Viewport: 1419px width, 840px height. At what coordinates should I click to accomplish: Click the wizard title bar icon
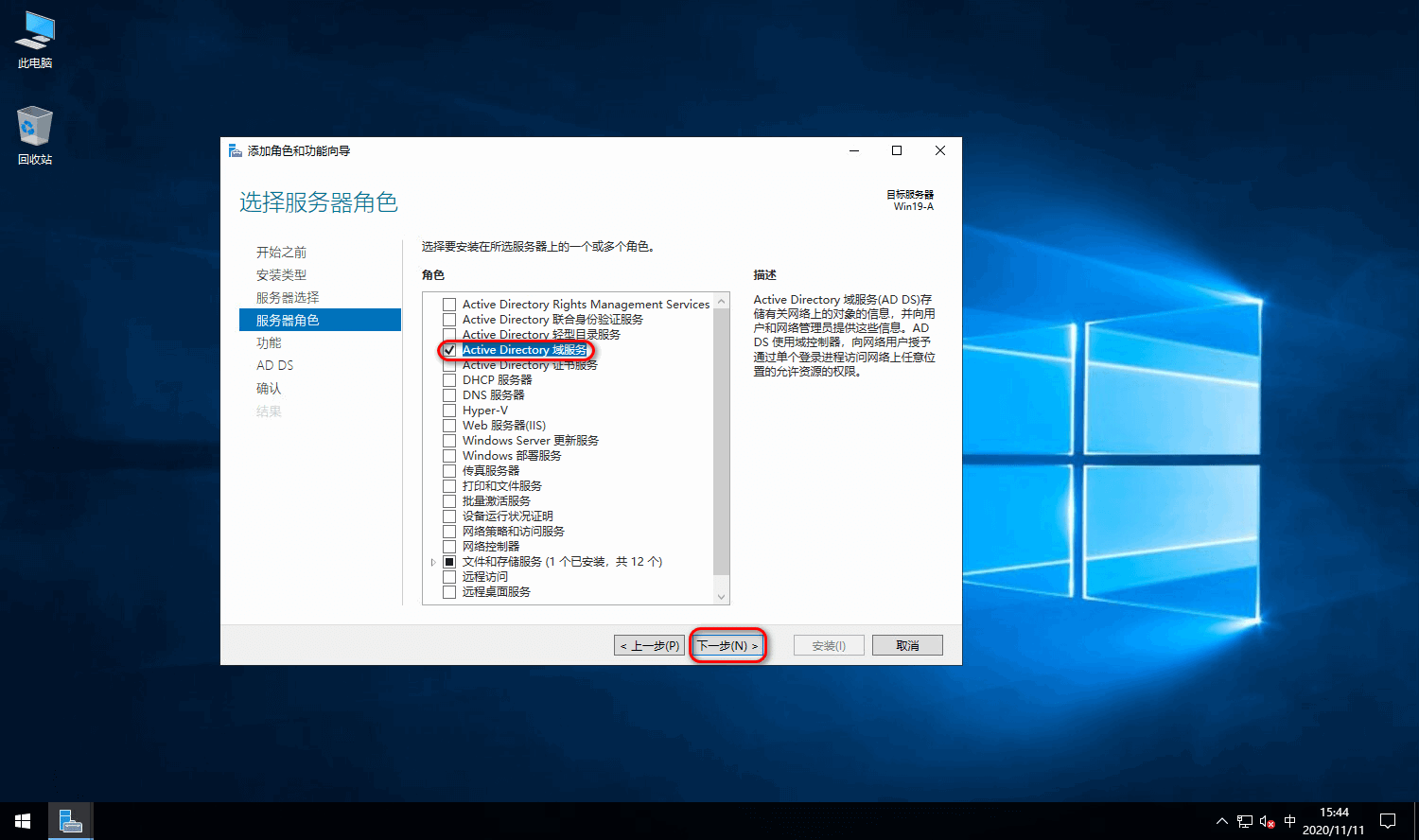click(236, 150)
